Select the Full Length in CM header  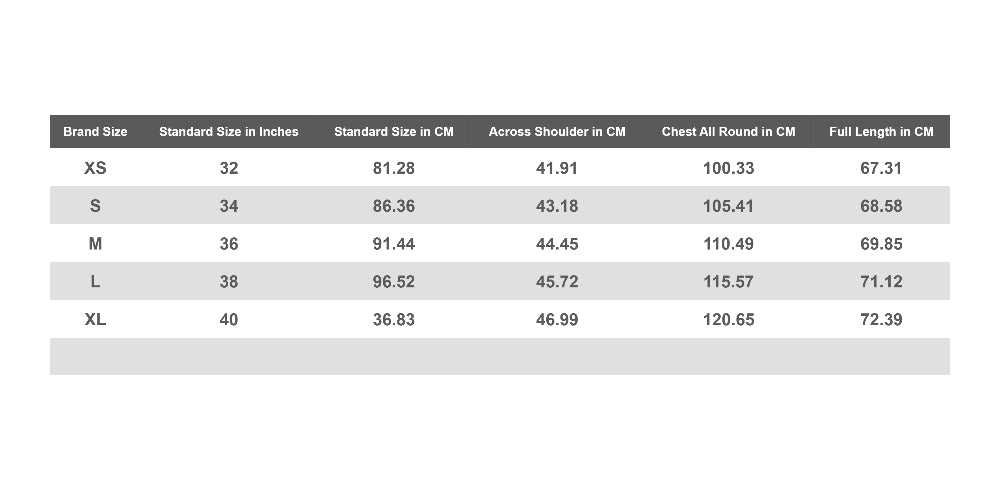[x=881, y=131]
